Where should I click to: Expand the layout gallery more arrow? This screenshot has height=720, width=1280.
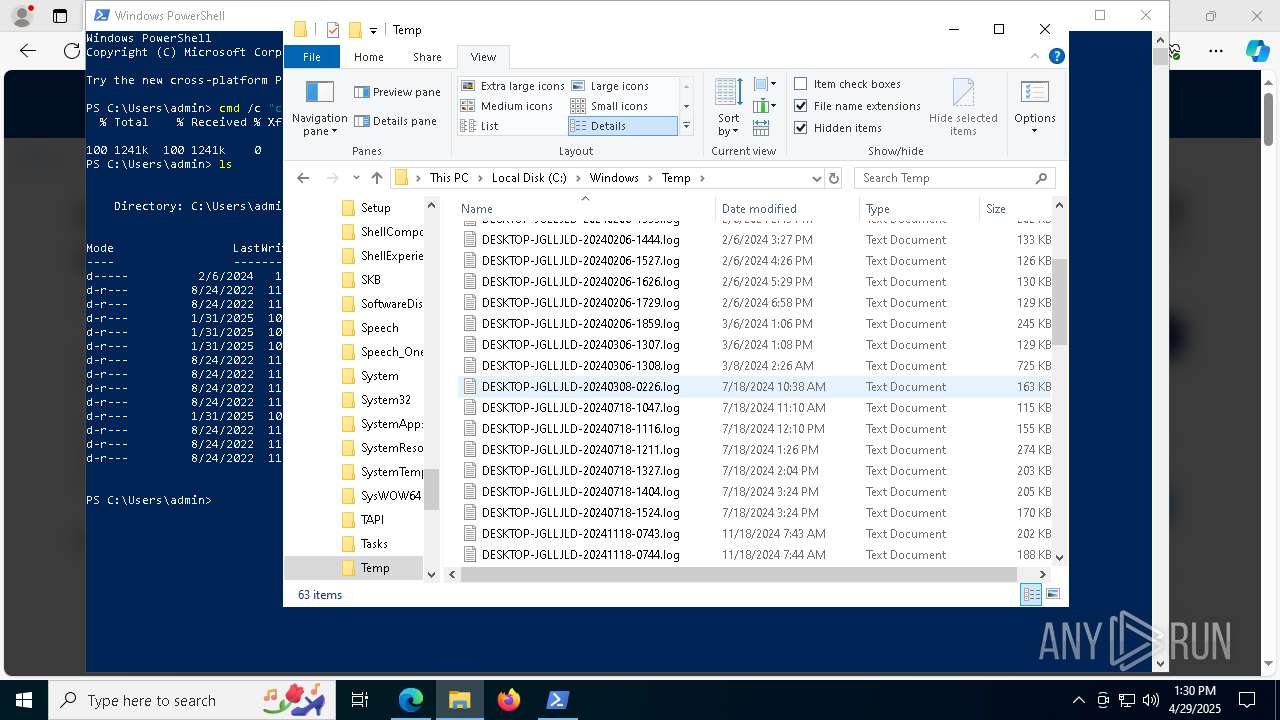tap(686, 127)
